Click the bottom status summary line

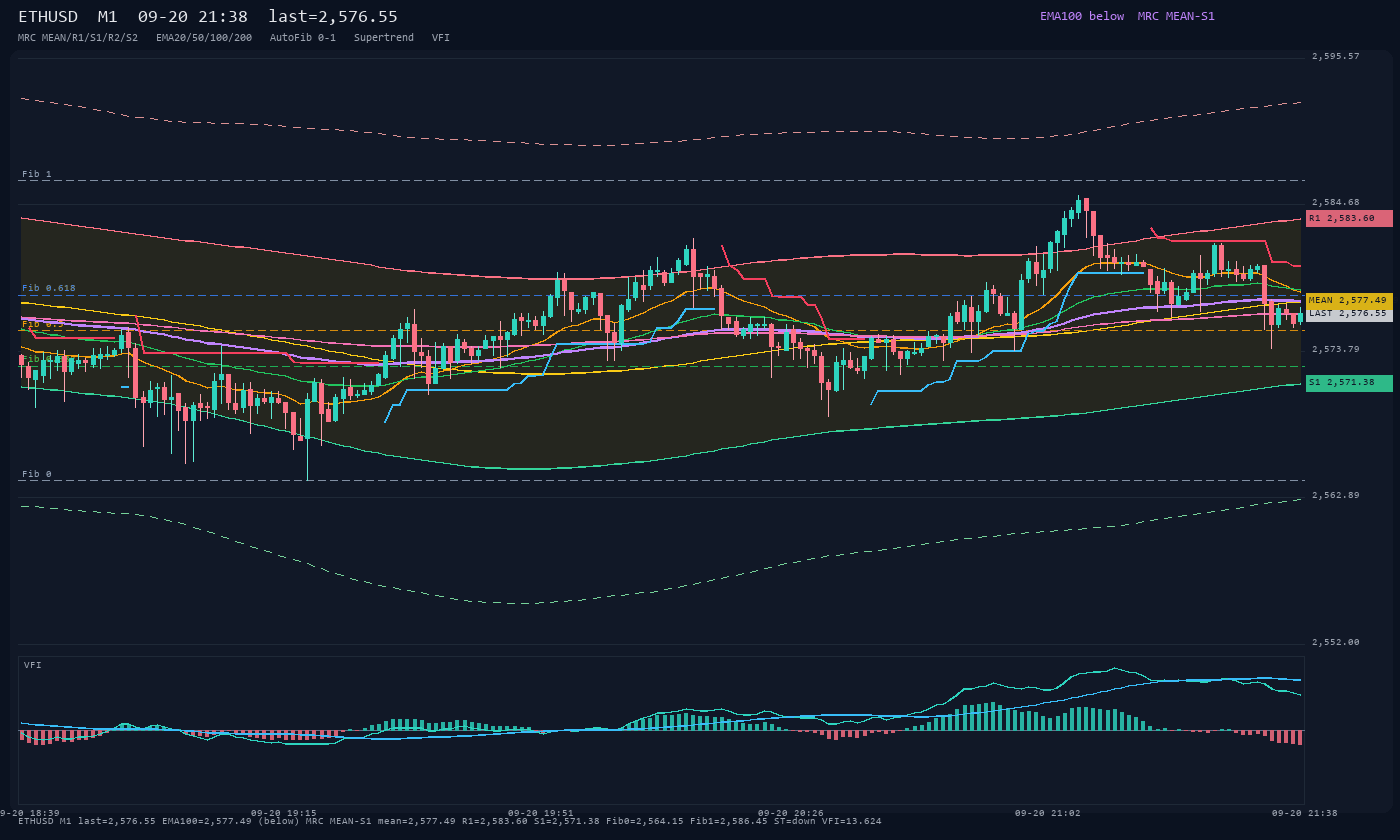(450, 821)
